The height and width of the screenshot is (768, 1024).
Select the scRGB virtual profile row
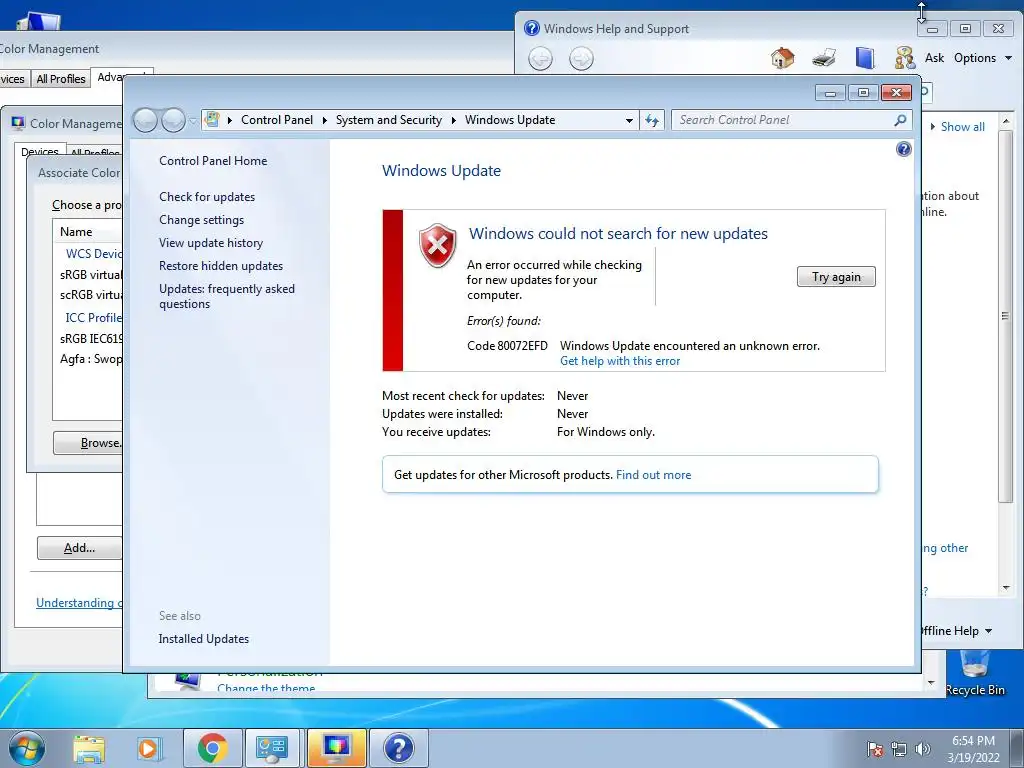pyautogui.click(x=91, y=295)
